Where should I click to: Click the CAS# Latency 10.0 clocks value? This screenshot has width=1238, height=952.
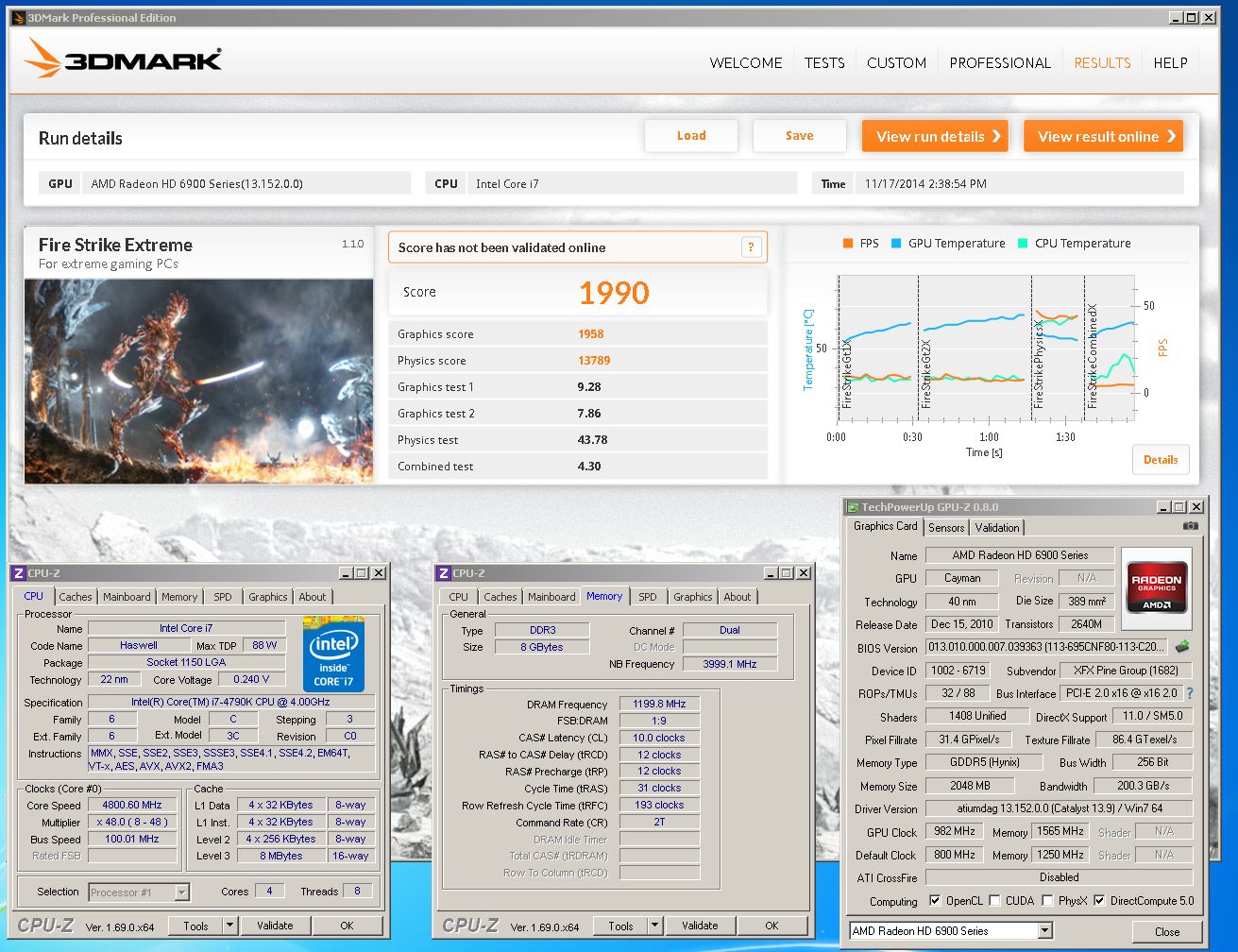660,738
